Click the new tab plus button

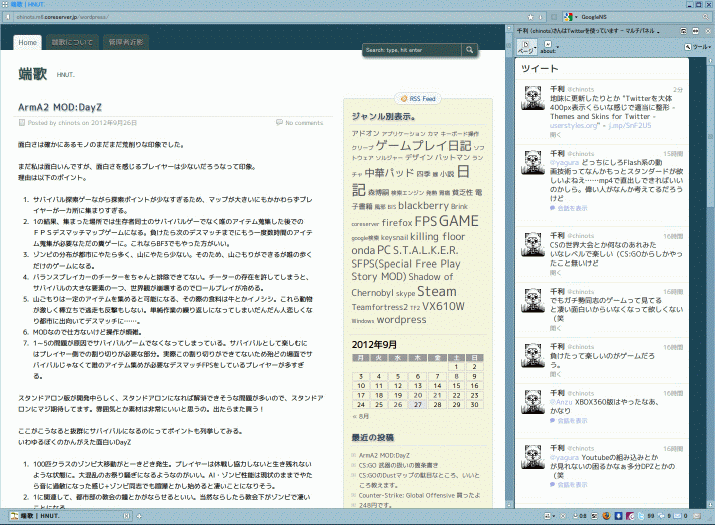pyautogui.click(x=139, y=516)
